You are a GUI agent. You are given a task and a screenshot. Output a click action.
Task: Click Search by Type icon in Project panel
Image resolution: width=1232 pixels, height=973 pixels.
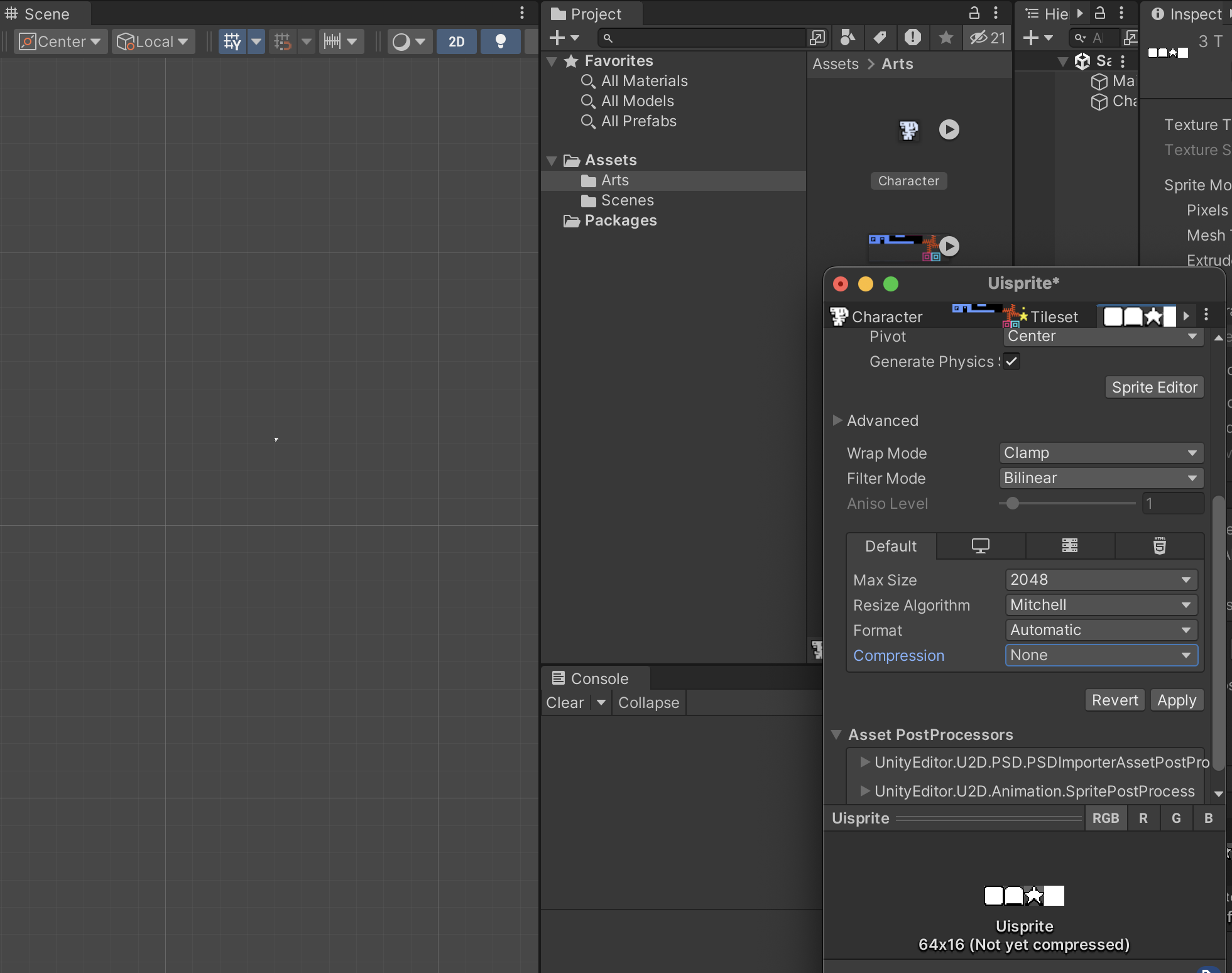[x=848, y=38]
